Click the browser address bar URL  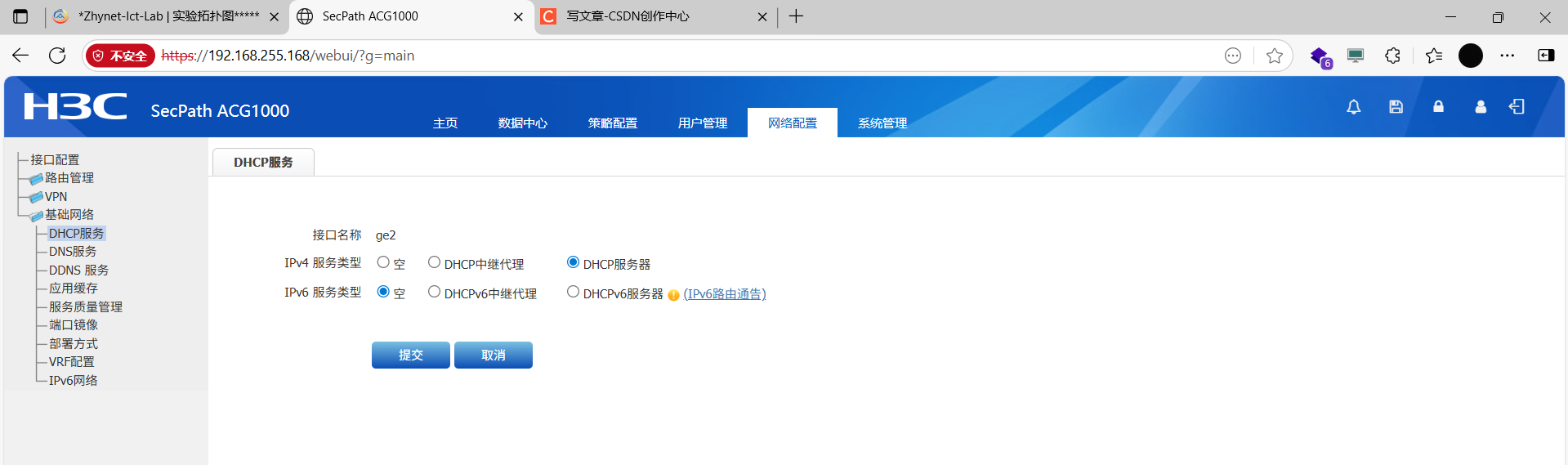pos(288,56)
